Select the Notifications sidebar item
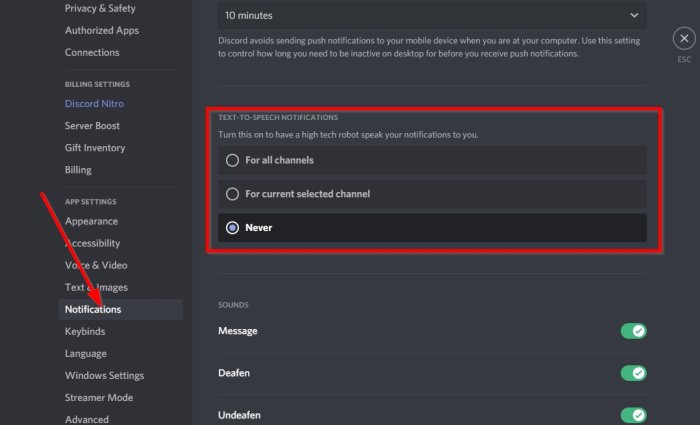The image size is (700, 425). pos(93,309)
